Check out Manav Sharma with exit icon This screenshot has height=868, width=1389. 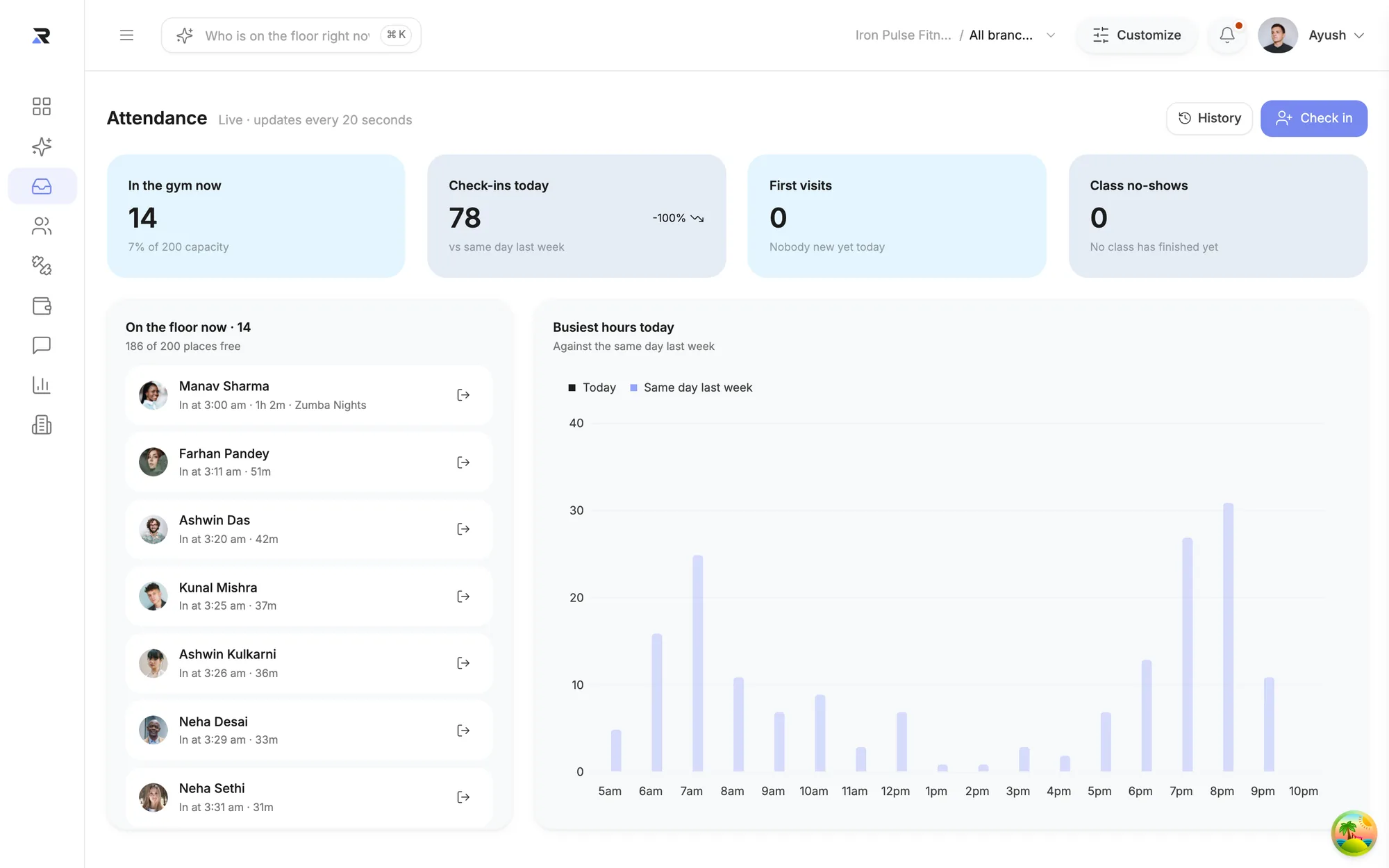pyautogui.click(x=463, y=395)
